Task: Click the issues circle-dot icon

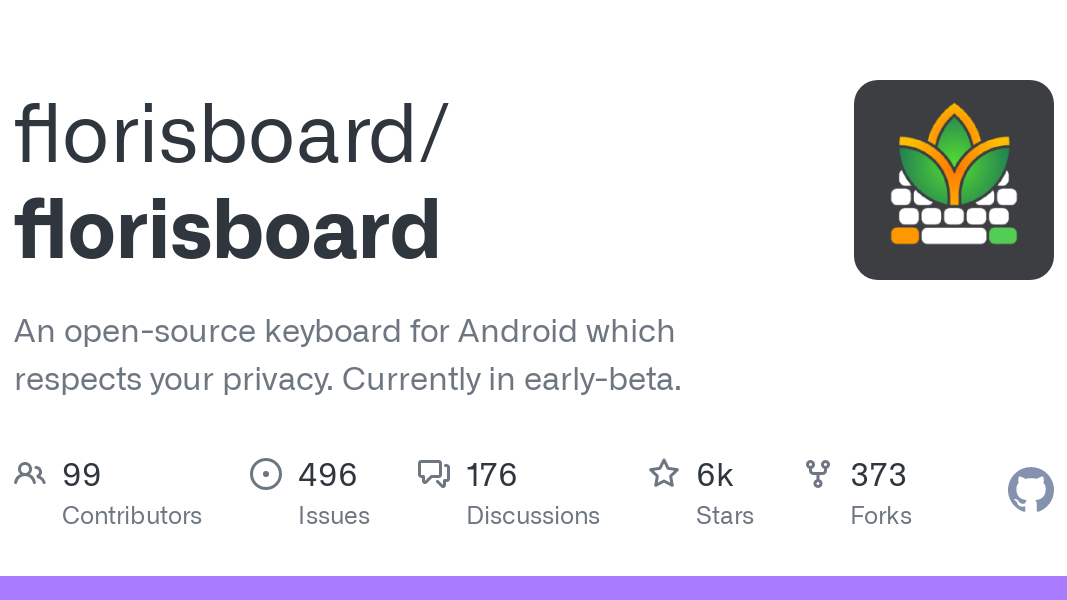Action: [x=265, y=474]
